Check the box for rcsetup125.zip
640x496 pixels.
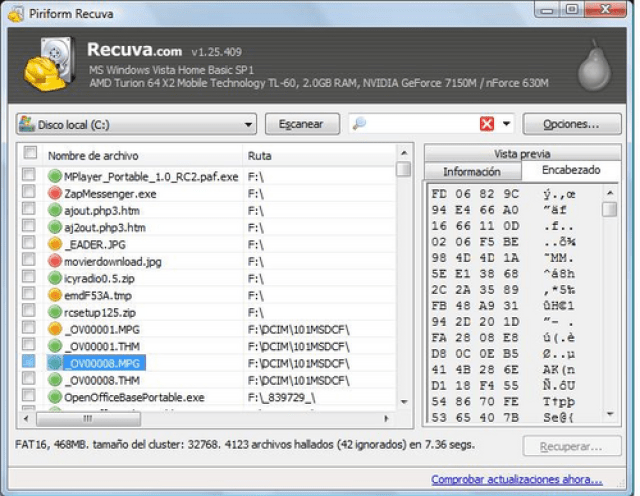tap(30, 312)
